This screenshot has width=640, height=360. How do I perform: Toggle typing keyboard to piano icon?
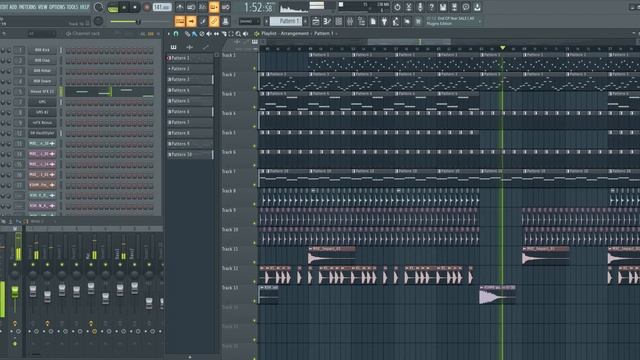point(180,21)
